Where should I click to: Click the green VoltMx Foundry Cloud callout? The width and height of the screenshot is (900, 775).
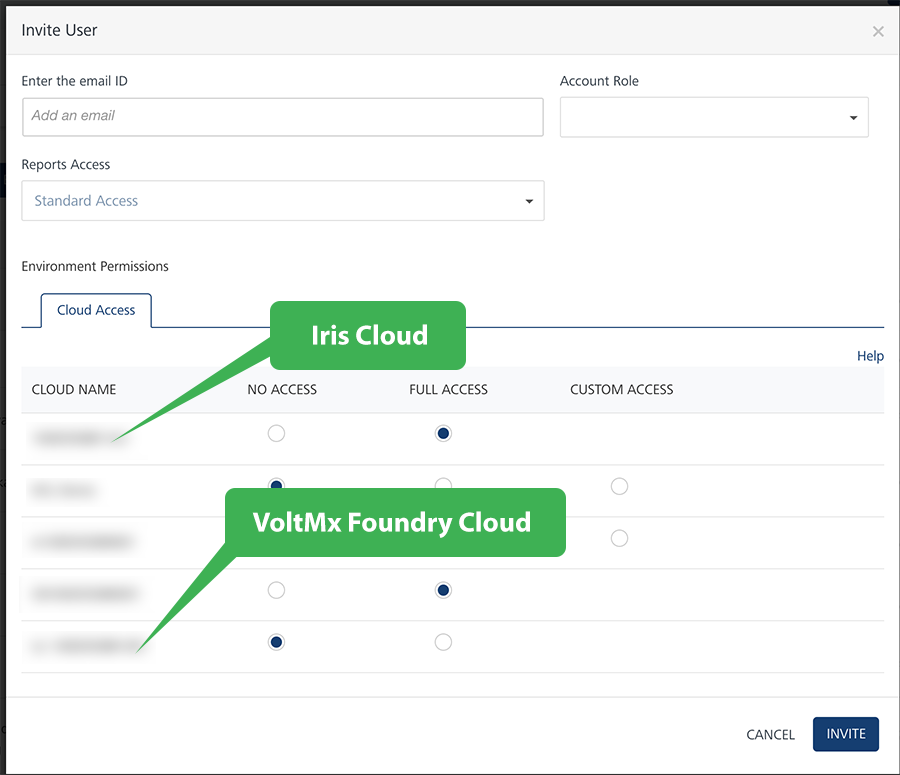[393, 522]
